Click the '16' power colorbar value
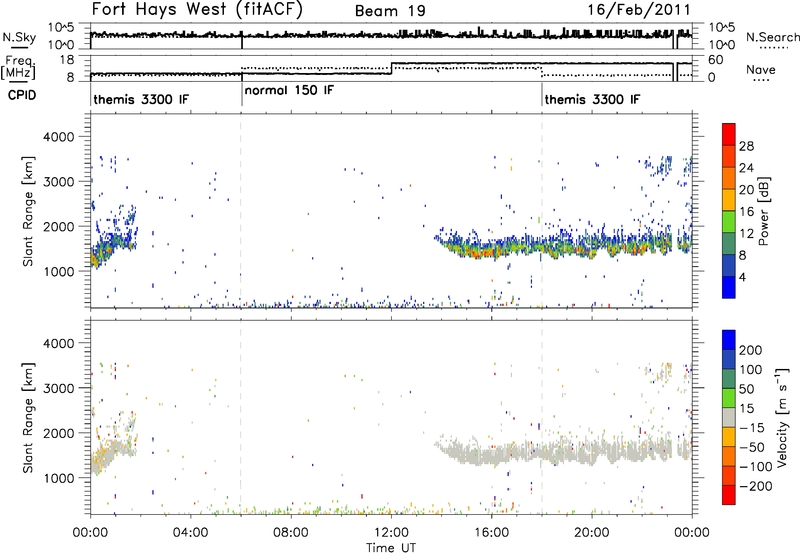This screenshot has height=554, width=800. pos(746,212)
